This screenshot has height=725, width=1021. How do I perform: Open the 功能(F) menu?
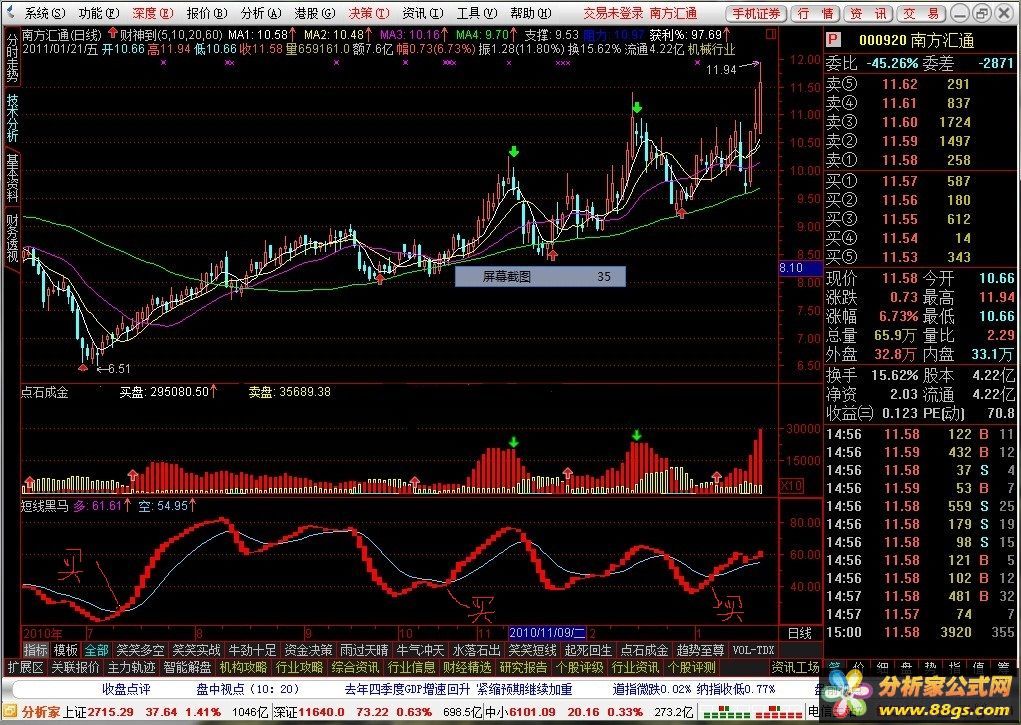99,13
